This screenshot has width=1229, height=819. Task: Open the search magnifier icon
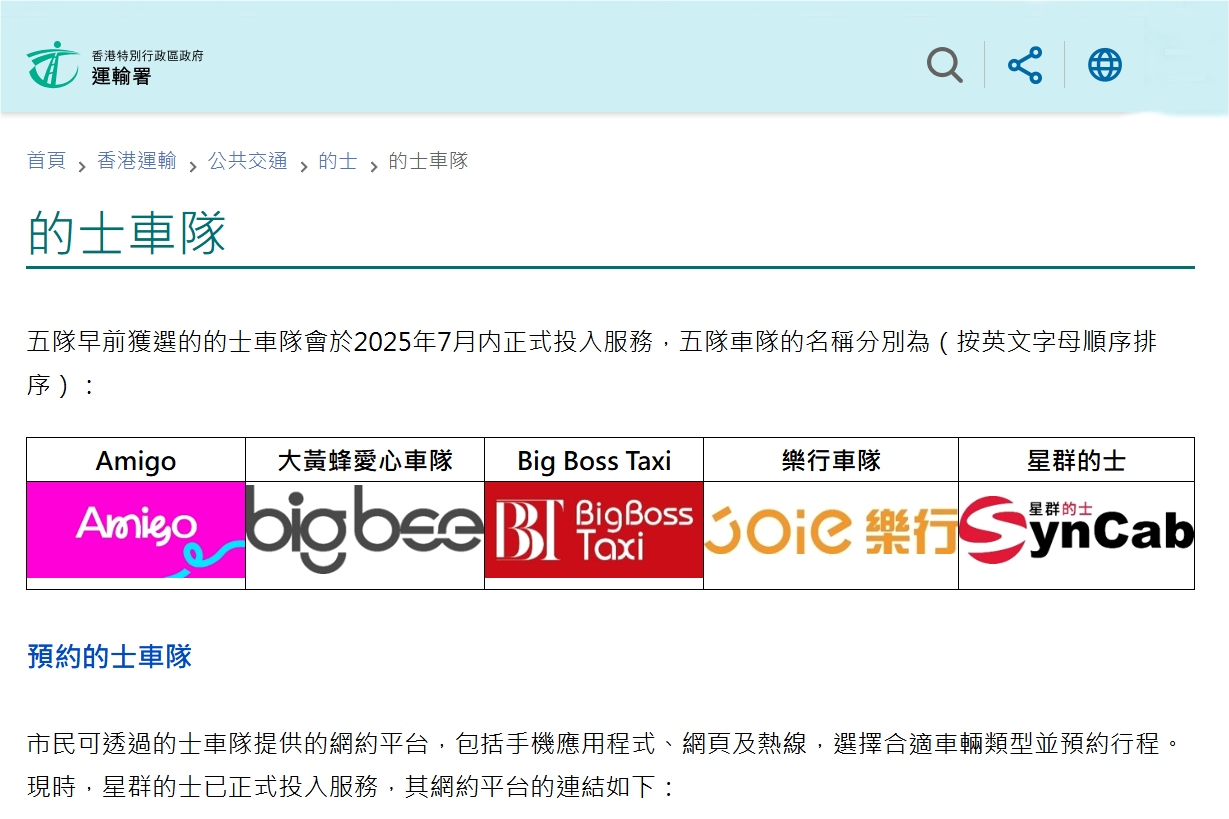click(944, 66)
